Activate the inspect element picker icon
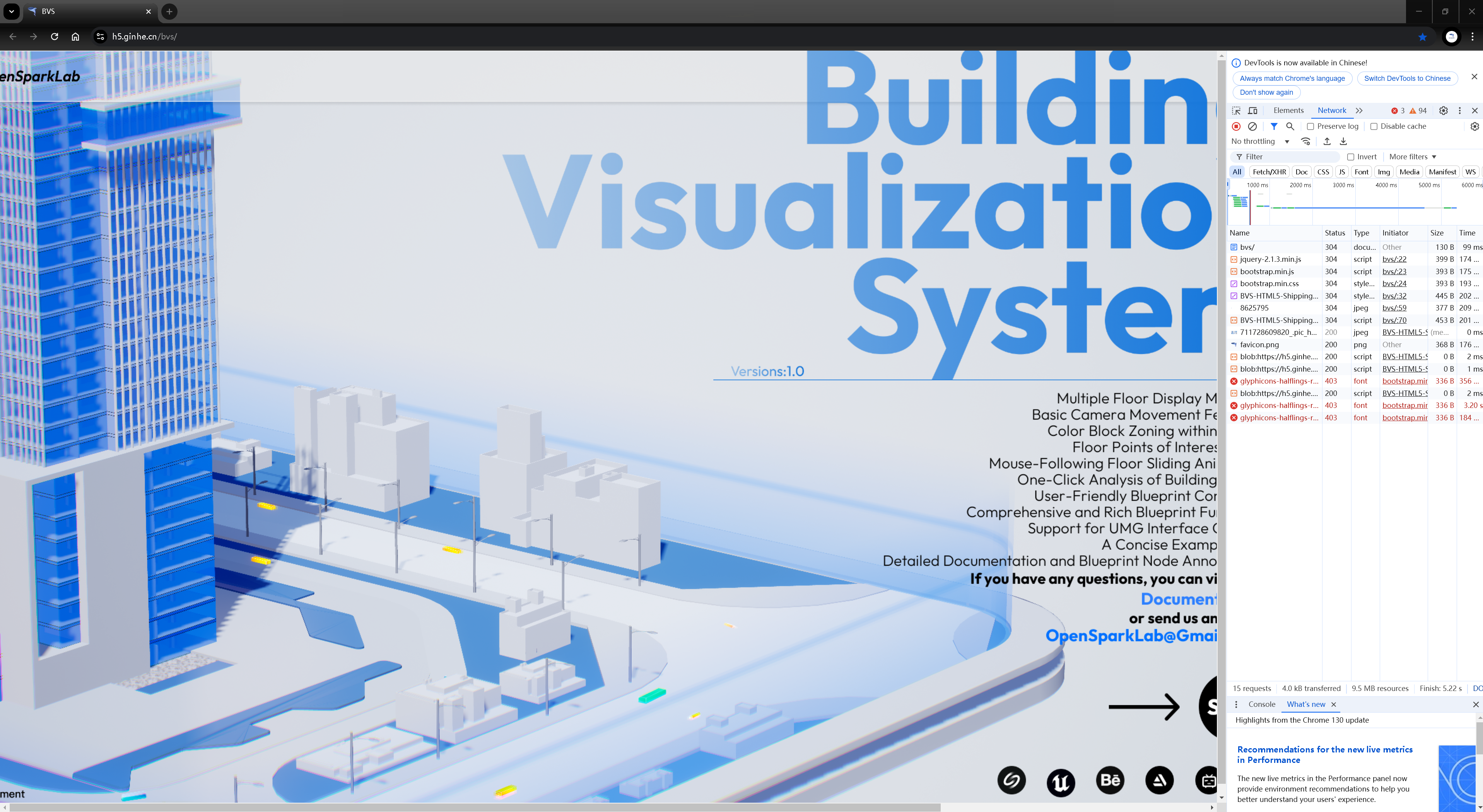 tap(1236, 111)
